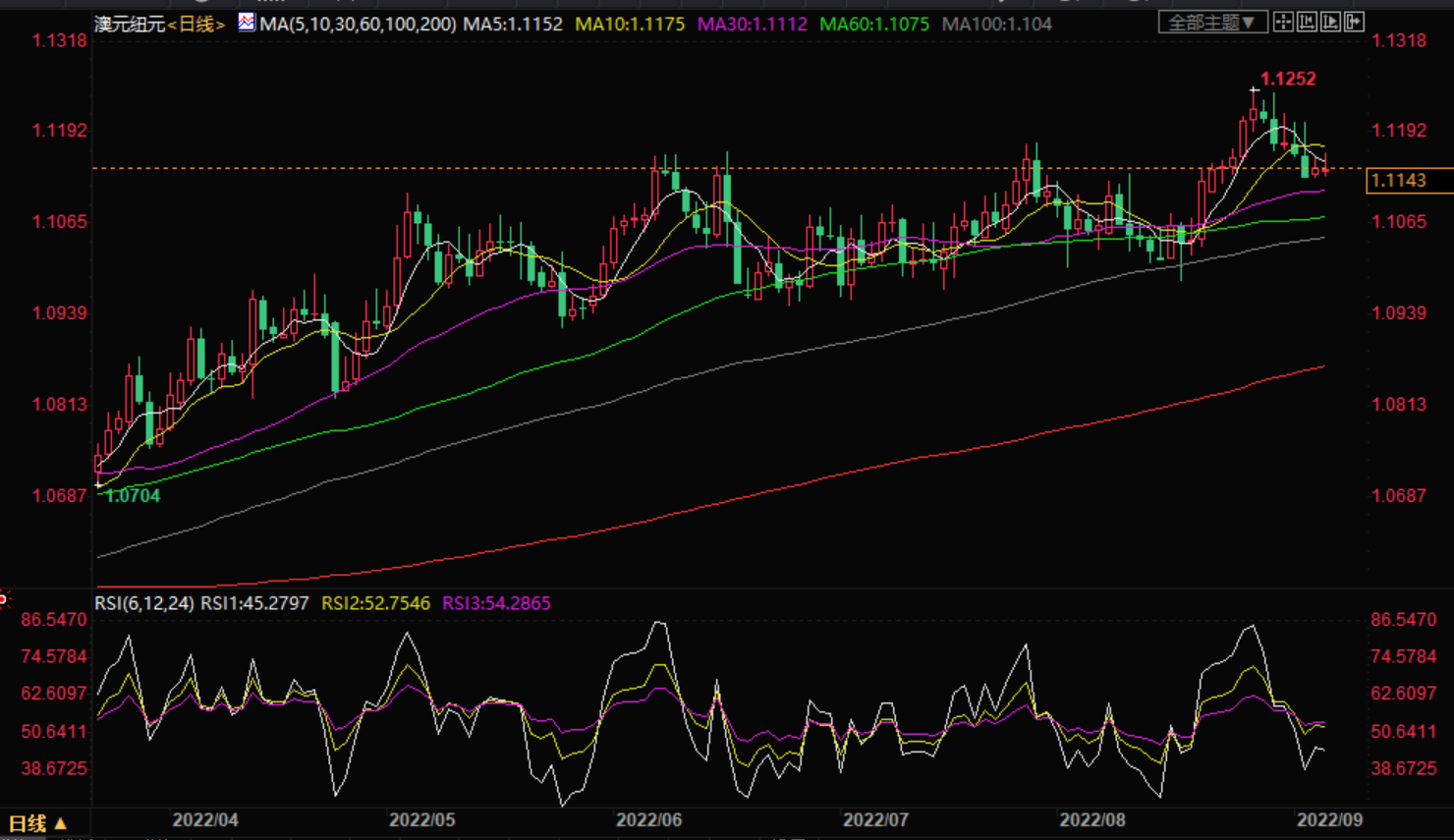Click the 1.1143 current price tag

click(1399, 180)
